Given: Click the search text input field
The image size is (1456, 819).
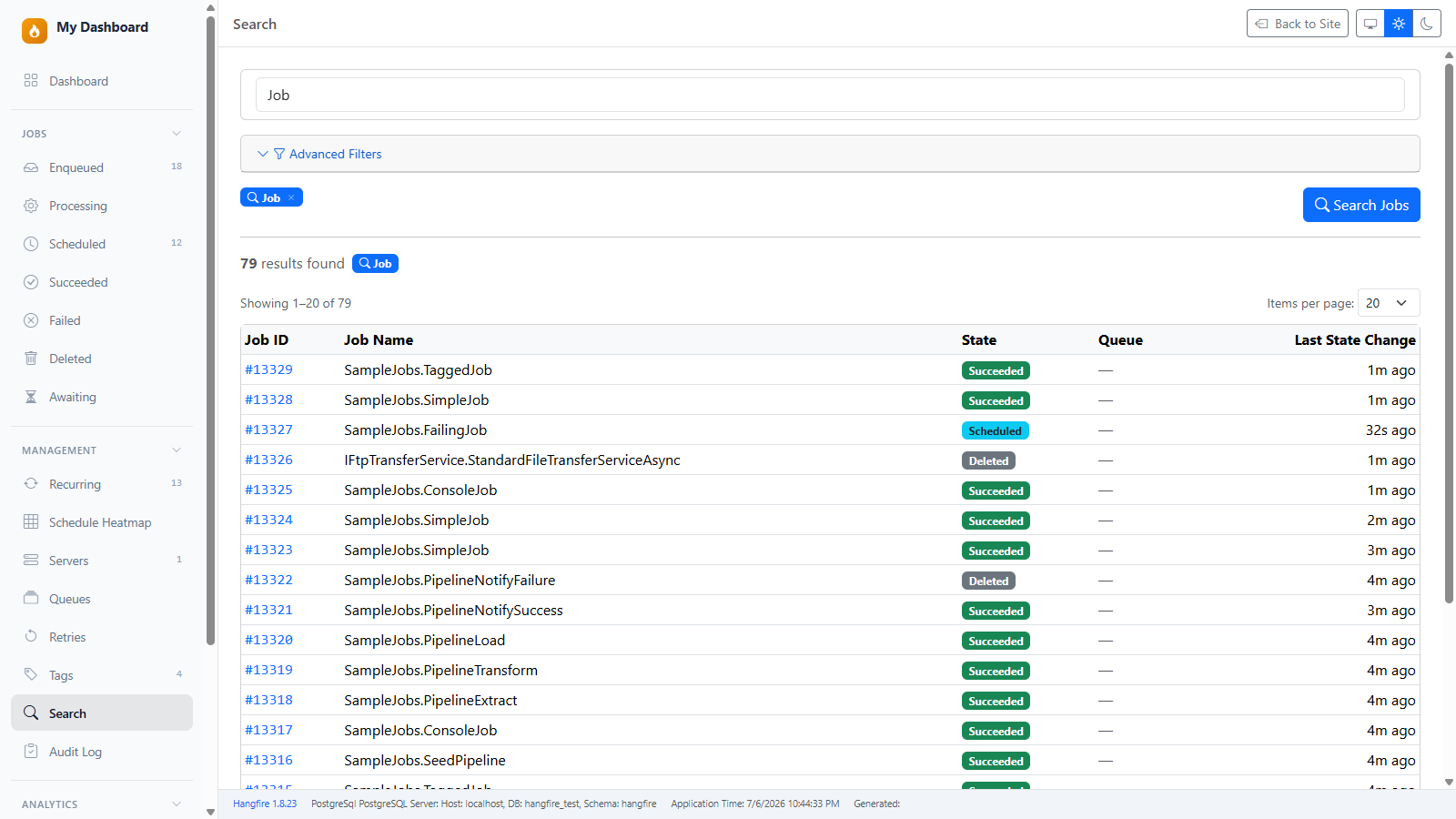Looking at the screenshot, I should (830, 95).
